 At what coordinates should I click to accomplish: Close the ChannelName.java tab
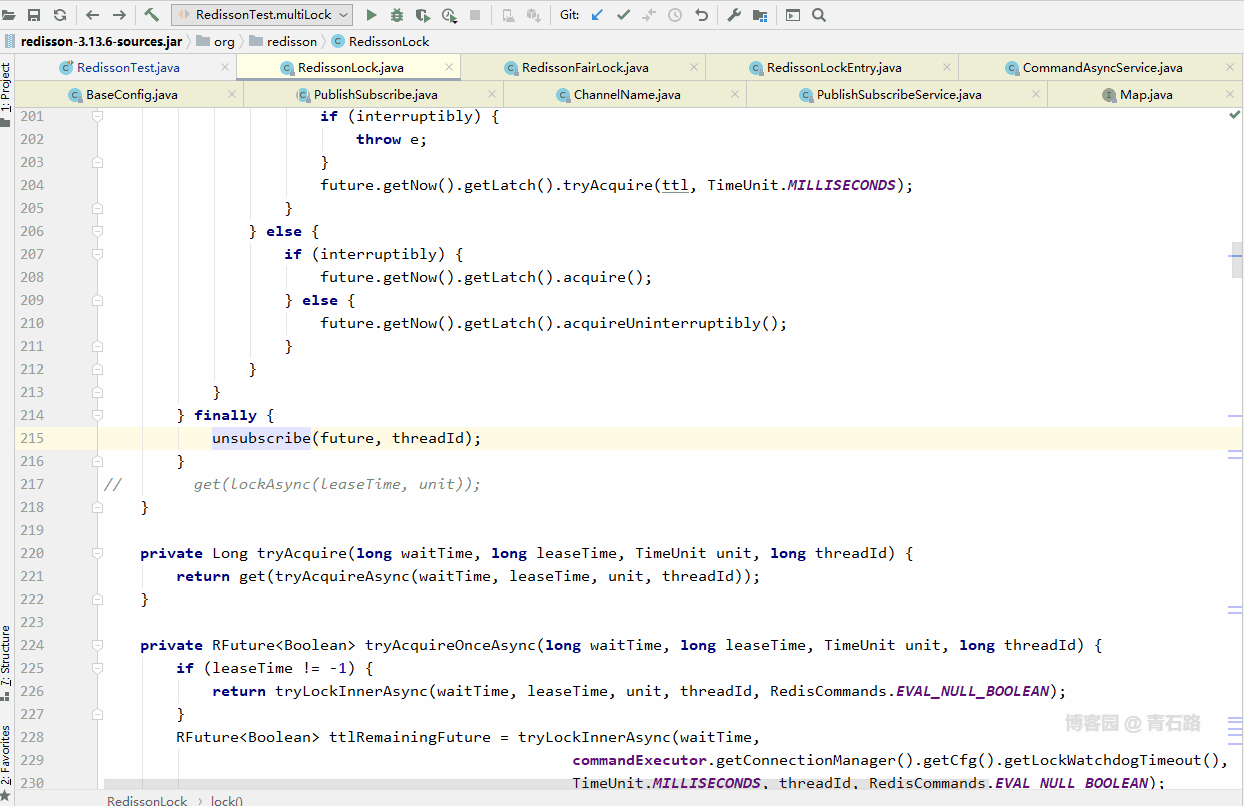[x=735, y=95]
